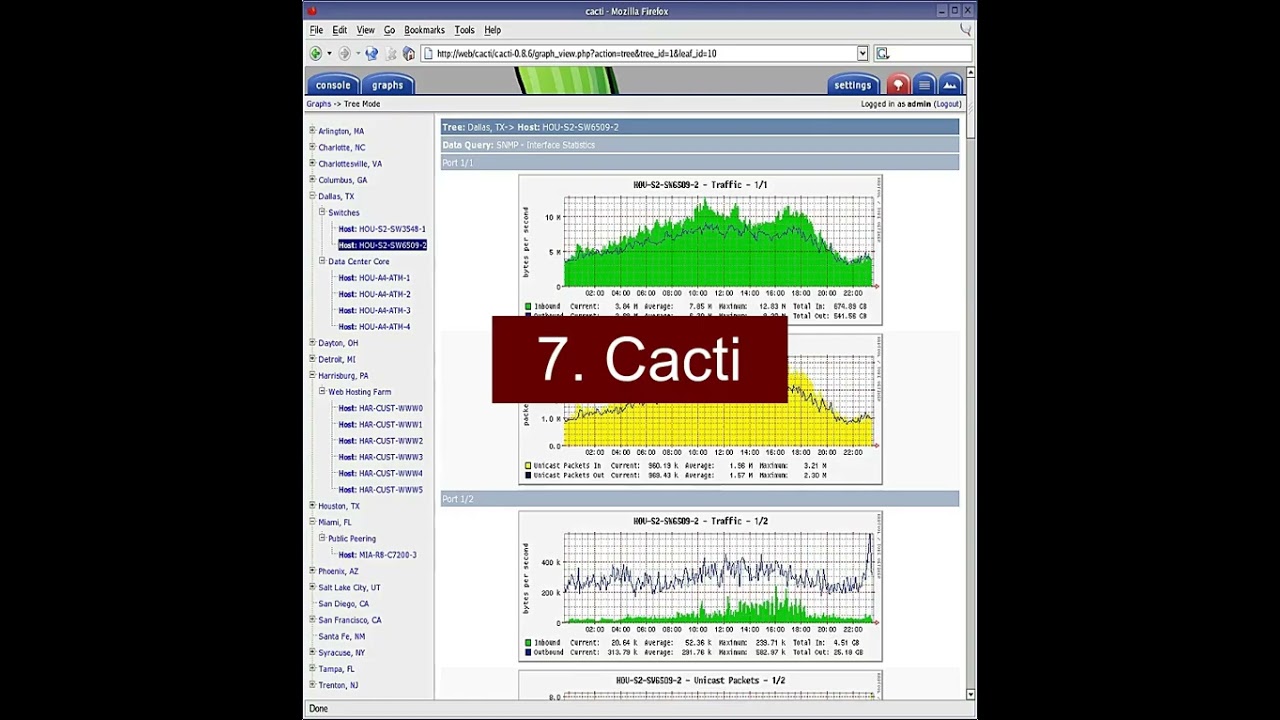Collapse the Harrisburg, PA tree node
This screenshot has height=720, width=1280.
pyautogui.click(x=312, y=375)
